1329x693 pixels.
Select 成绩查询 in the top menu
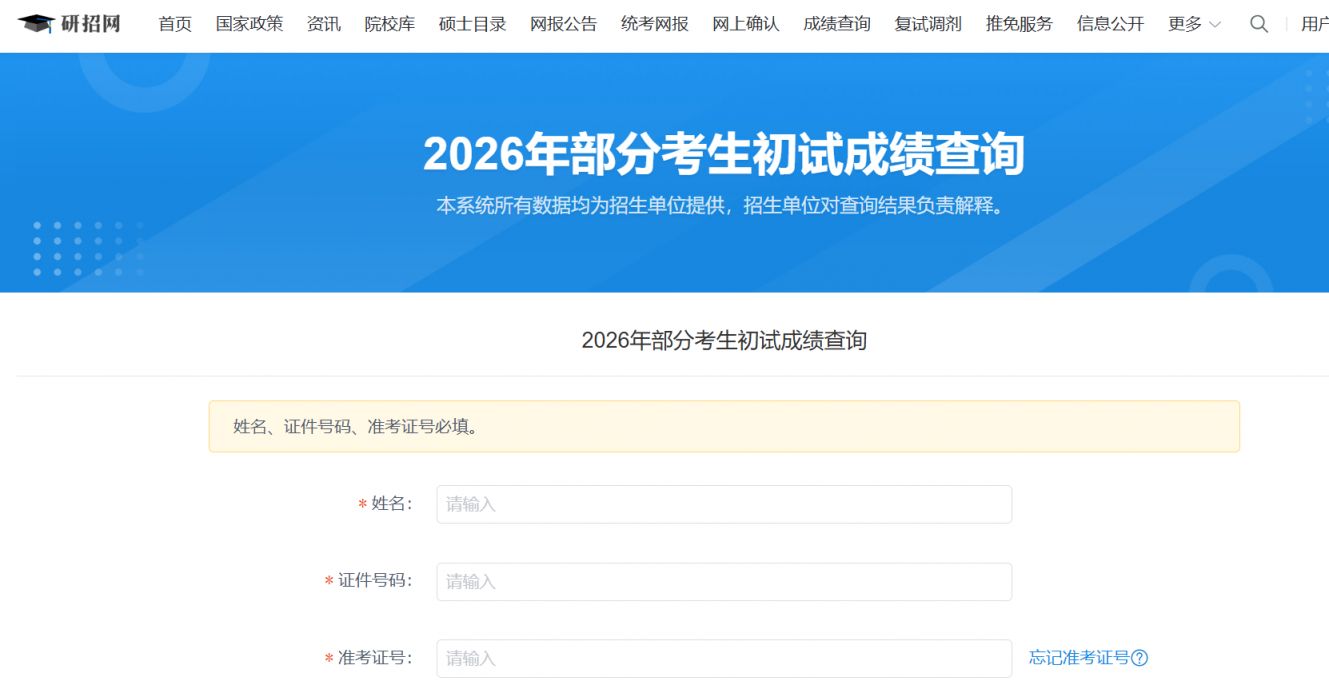[x=837, y=24]
